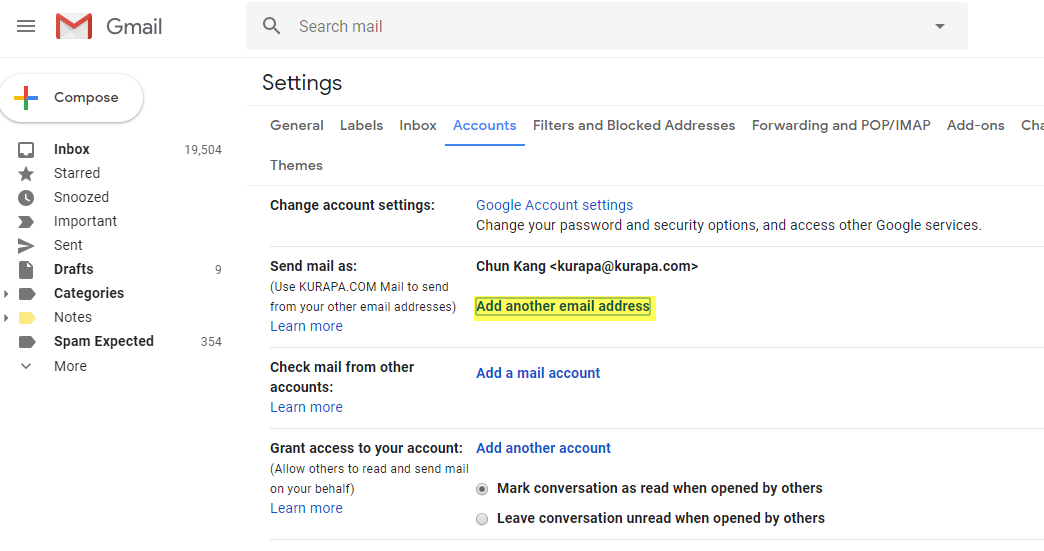This screenshot has height=551, width=1044.
Task: Expand the Notes label arrow
Action: point(8,318)
